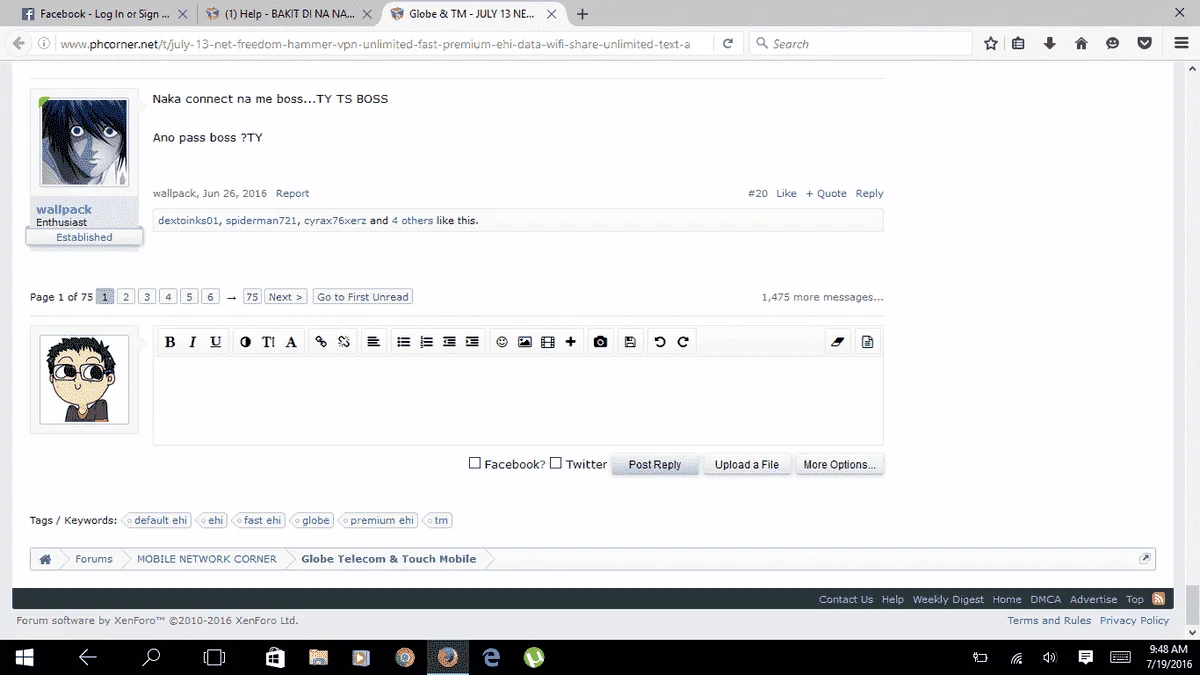Click the browser Search field

(860, 43)
